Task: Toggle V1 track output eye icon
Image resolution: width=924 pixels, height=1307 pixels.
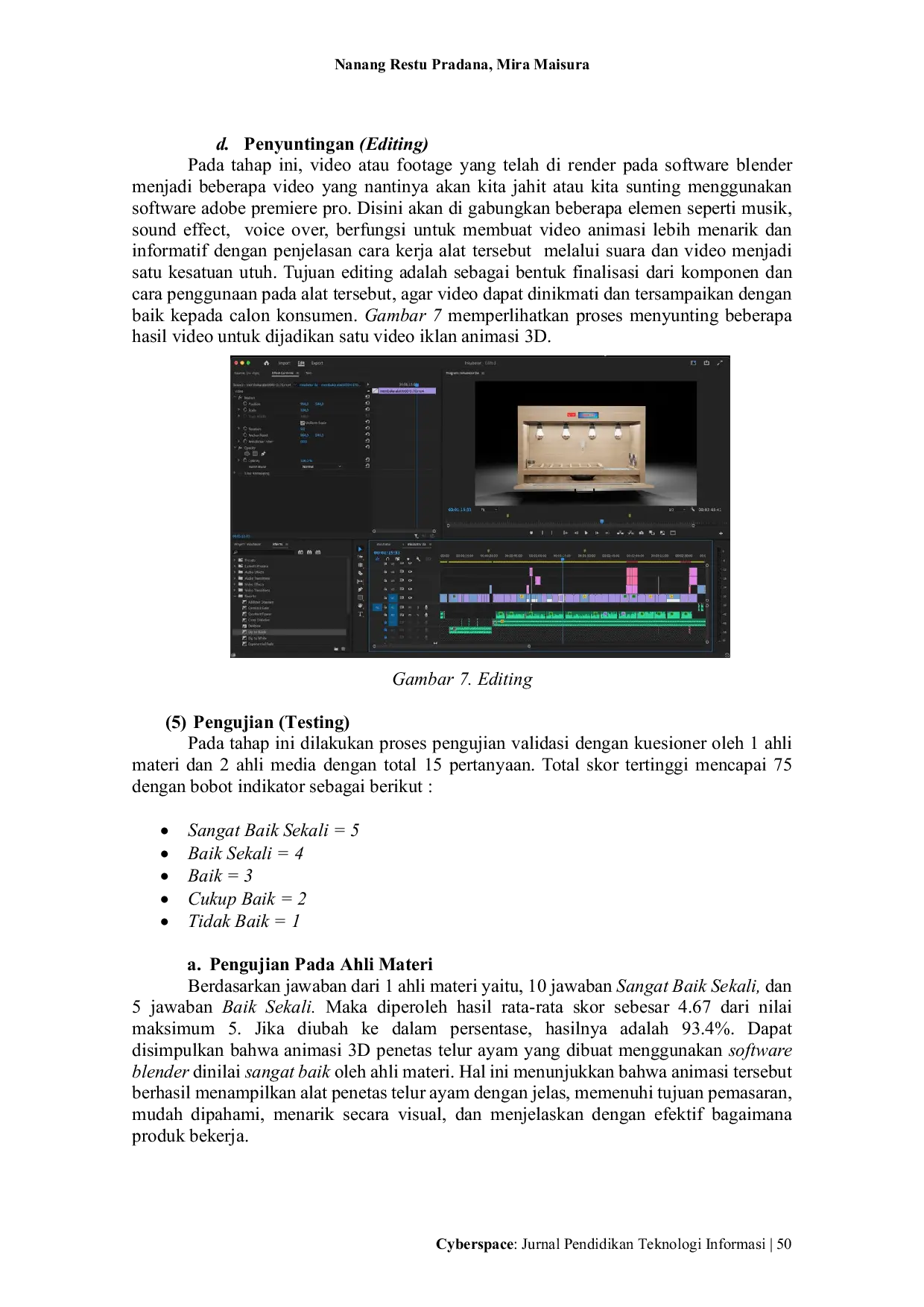Action: pyautogui.click(x=410, y=598)
